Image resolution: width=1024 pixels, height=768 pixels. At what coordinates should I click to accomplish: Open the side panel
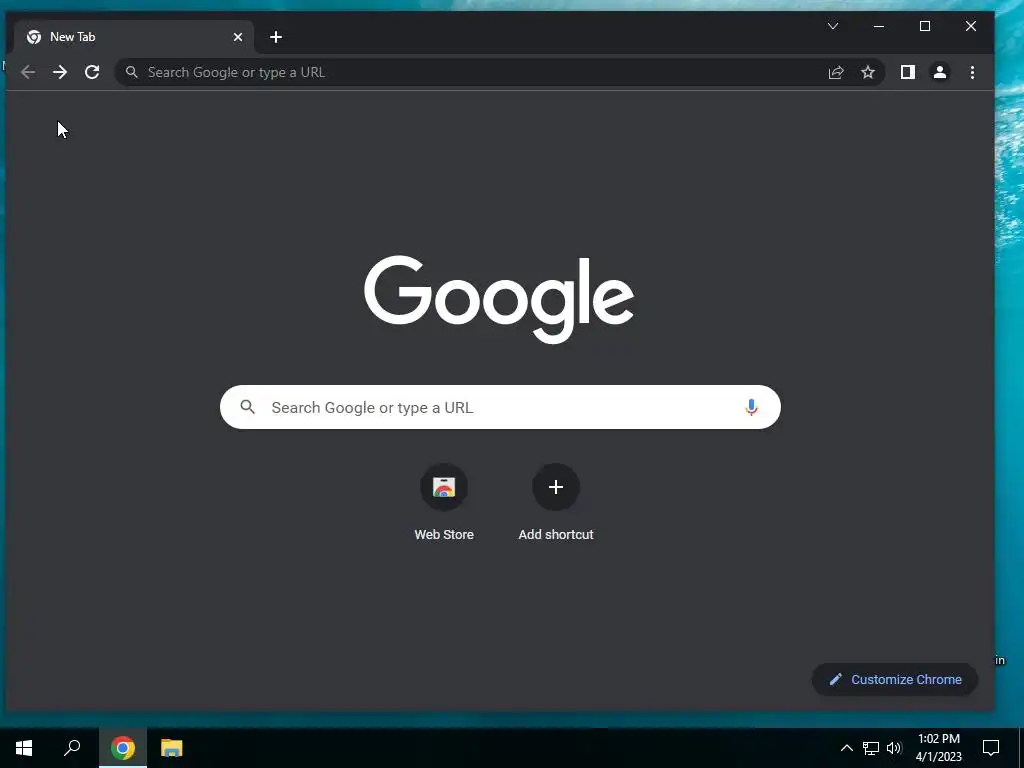pyautogui.click(x=908, y=72)
